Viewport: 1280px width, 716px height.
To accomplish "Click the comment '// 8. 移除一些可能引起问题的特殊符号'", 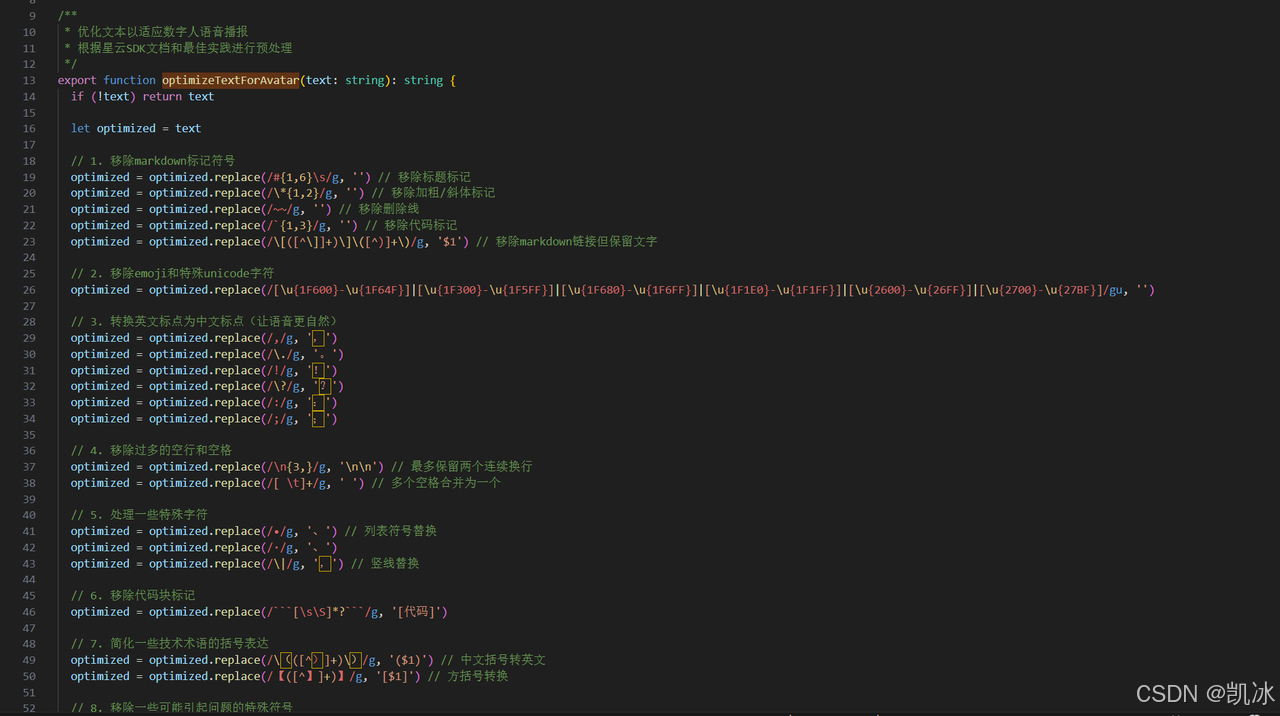I will 181,708.
